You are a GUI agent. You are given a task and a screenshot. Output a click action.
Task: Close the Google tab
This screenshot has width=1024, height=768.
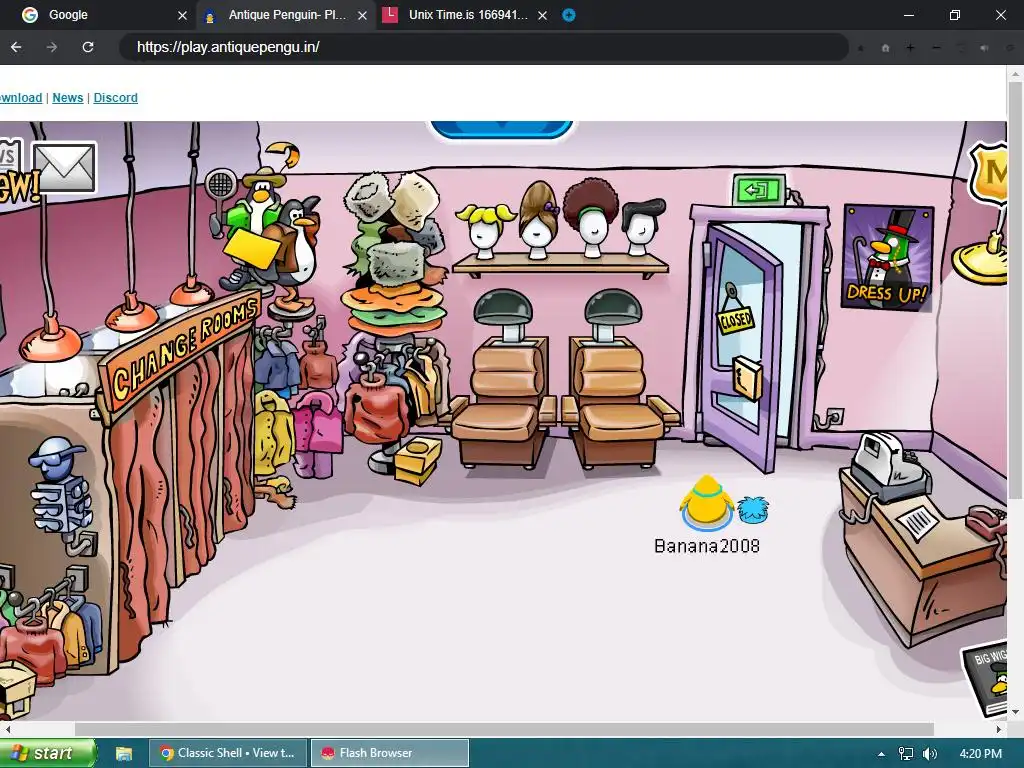[x=183, y=15]
